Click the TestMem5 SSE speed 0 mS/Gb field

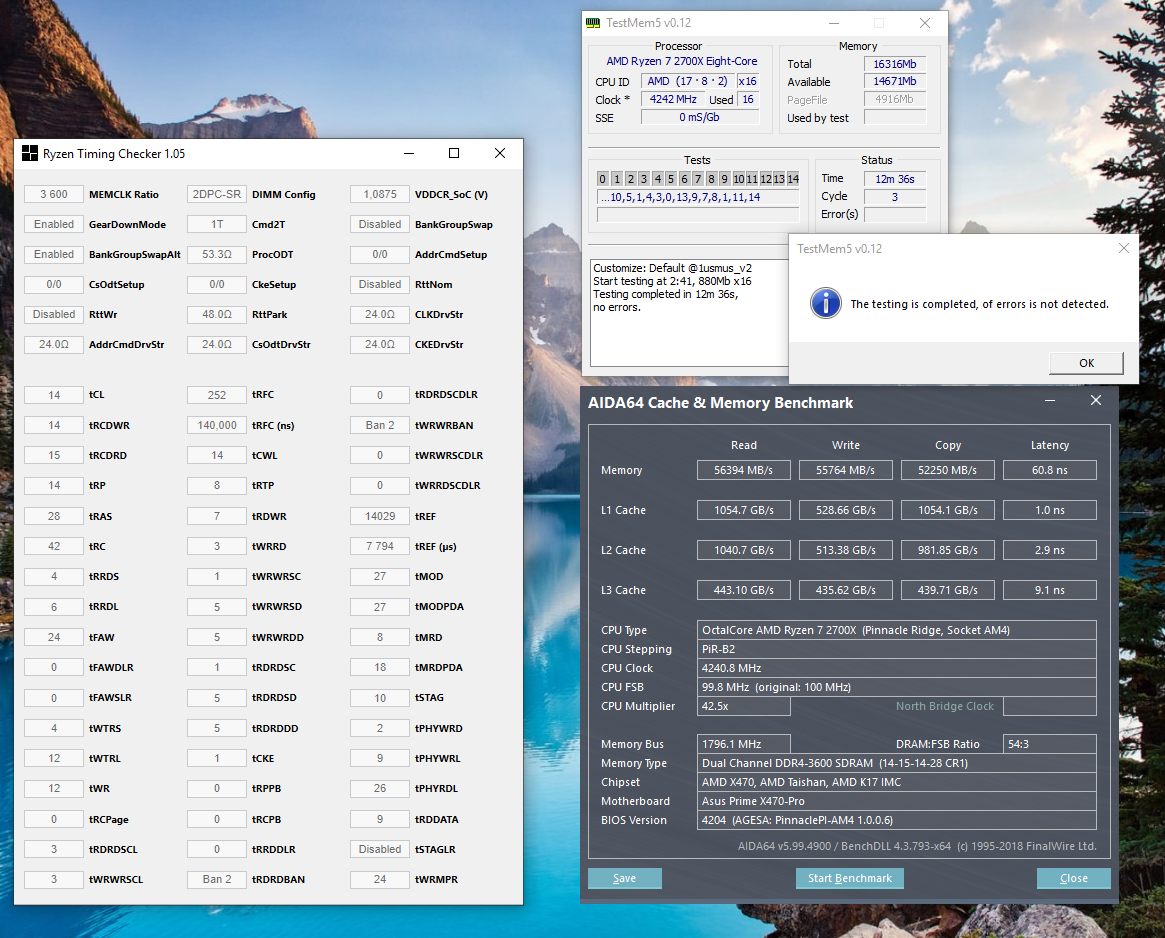tap(699, 117)
